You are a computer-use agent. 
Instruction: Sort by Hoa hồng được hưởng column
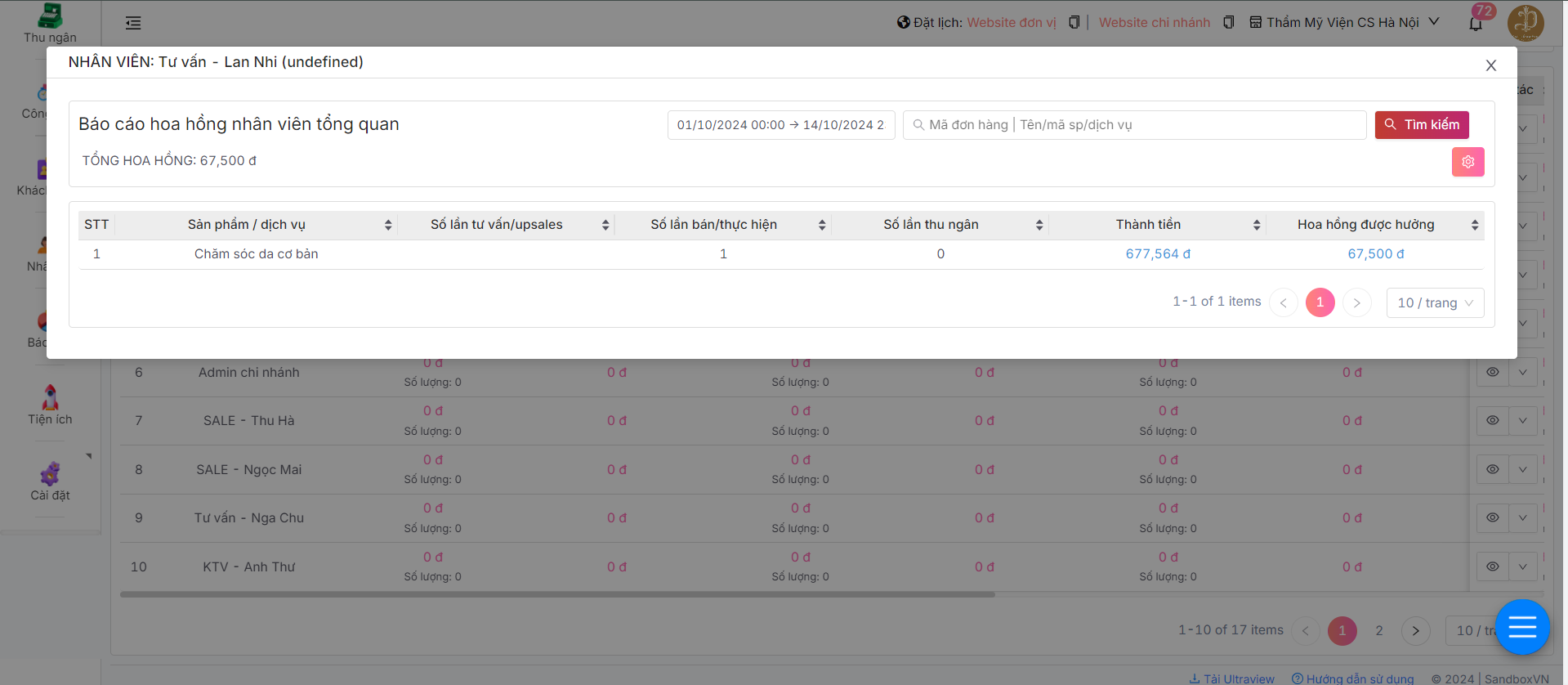click(x=1474, y=225)
